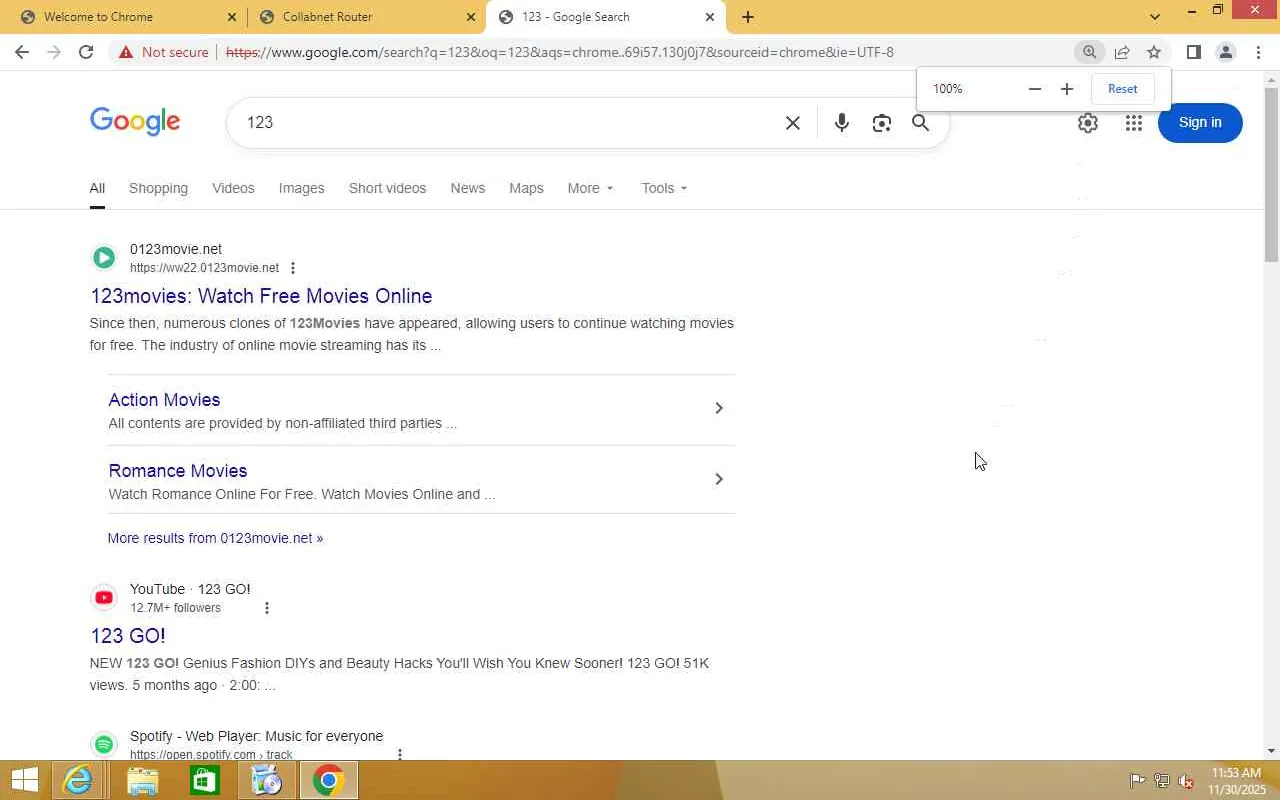This screenshot has width=1280, height=800.
Task: Open the Romance Movies link
Action: (x=178, y=471)
